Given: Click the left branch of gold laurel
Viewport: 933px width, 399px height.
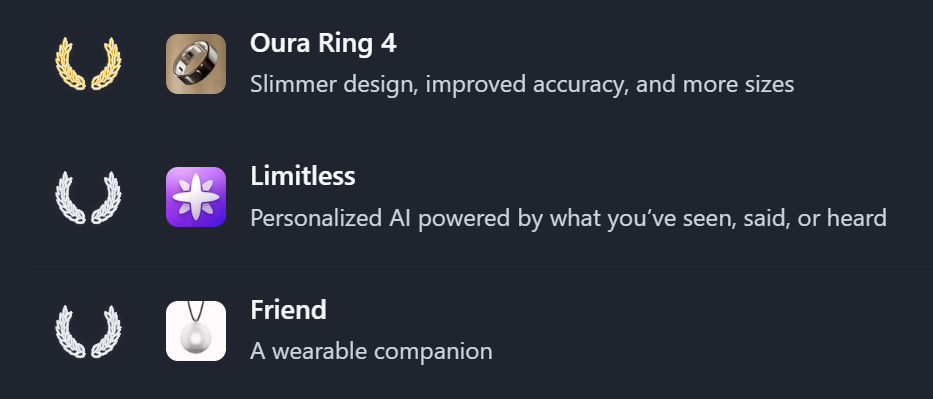Looking at the screenshot, I should pyautogui.click(x=71, y=64).
